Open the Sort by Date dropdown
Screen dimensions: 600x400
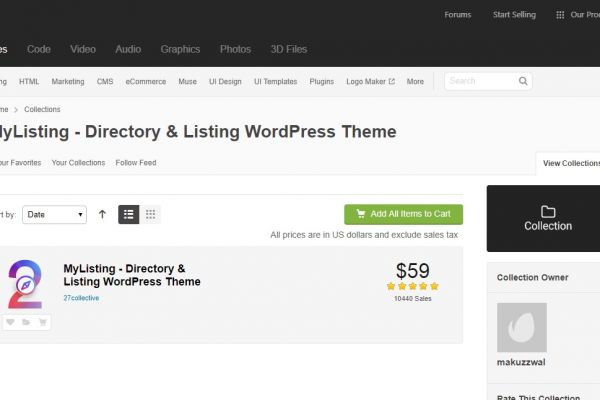tap(54, 215)
